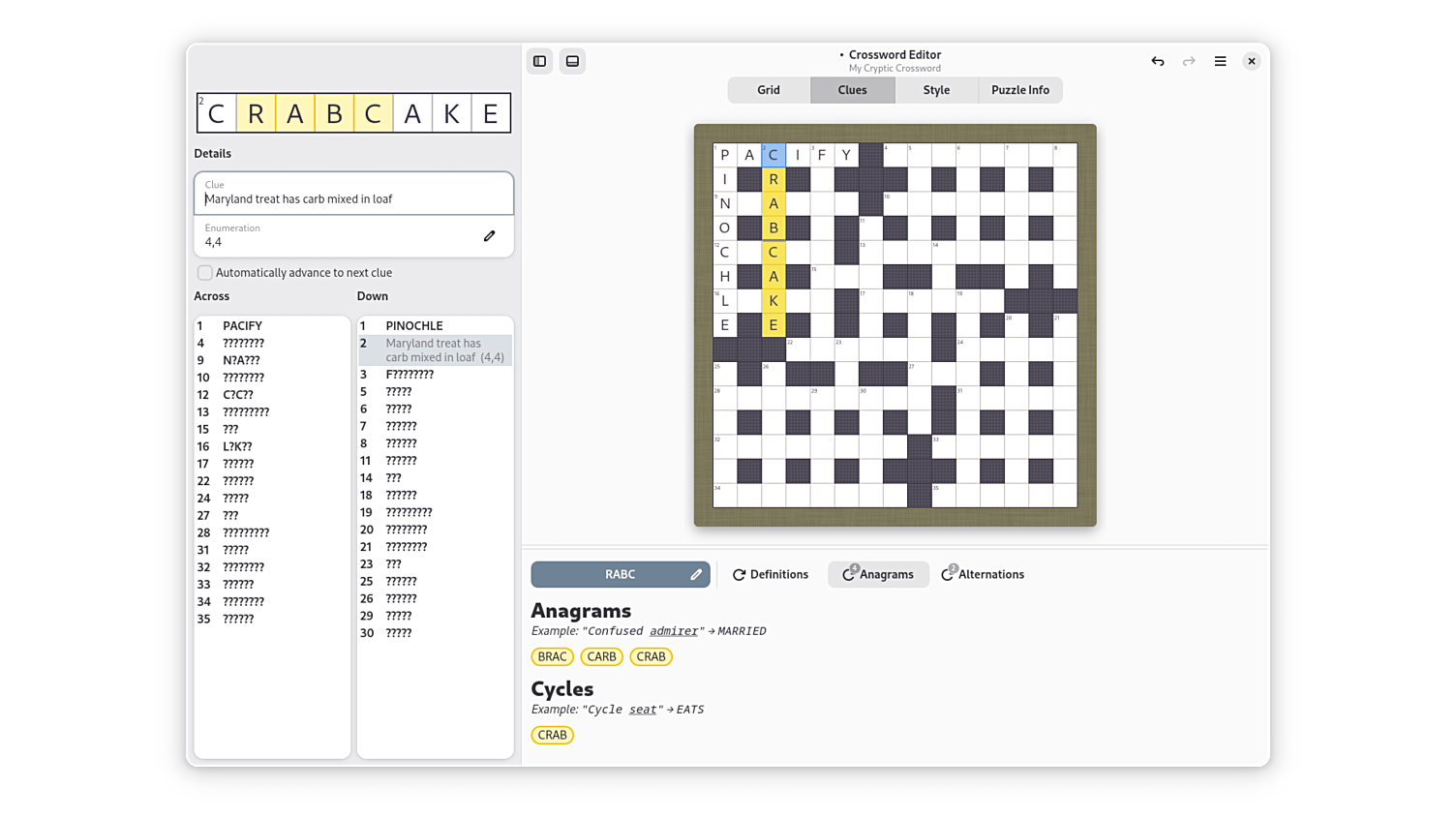Show the Alternations results toggle

click(x=983, y=575)
